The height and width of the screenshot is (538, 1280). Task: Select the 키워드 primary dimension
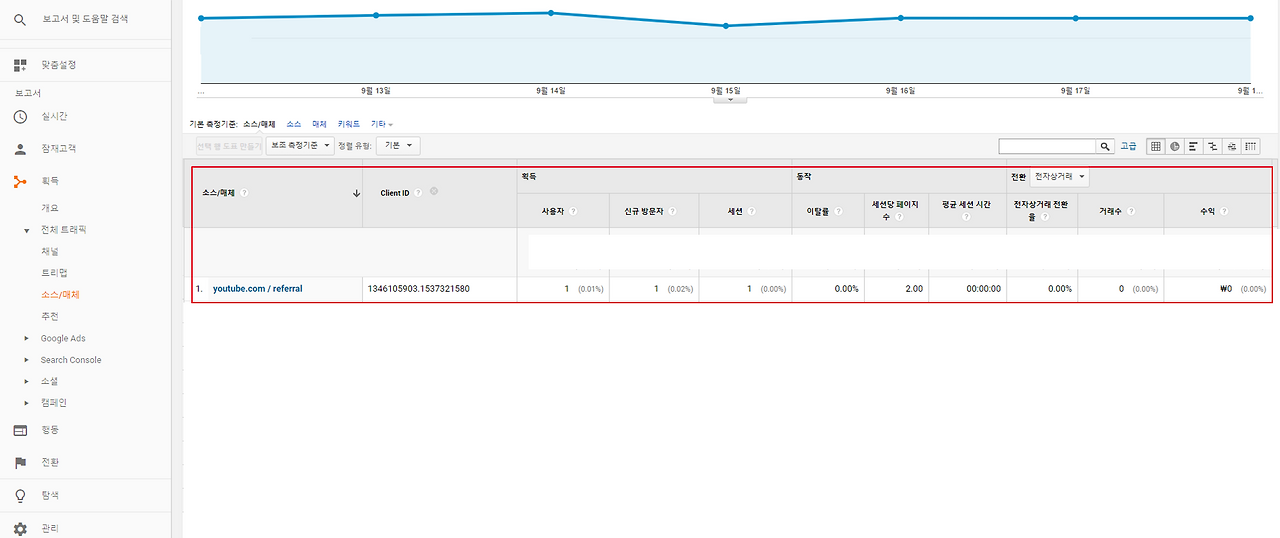pos(349,124)
